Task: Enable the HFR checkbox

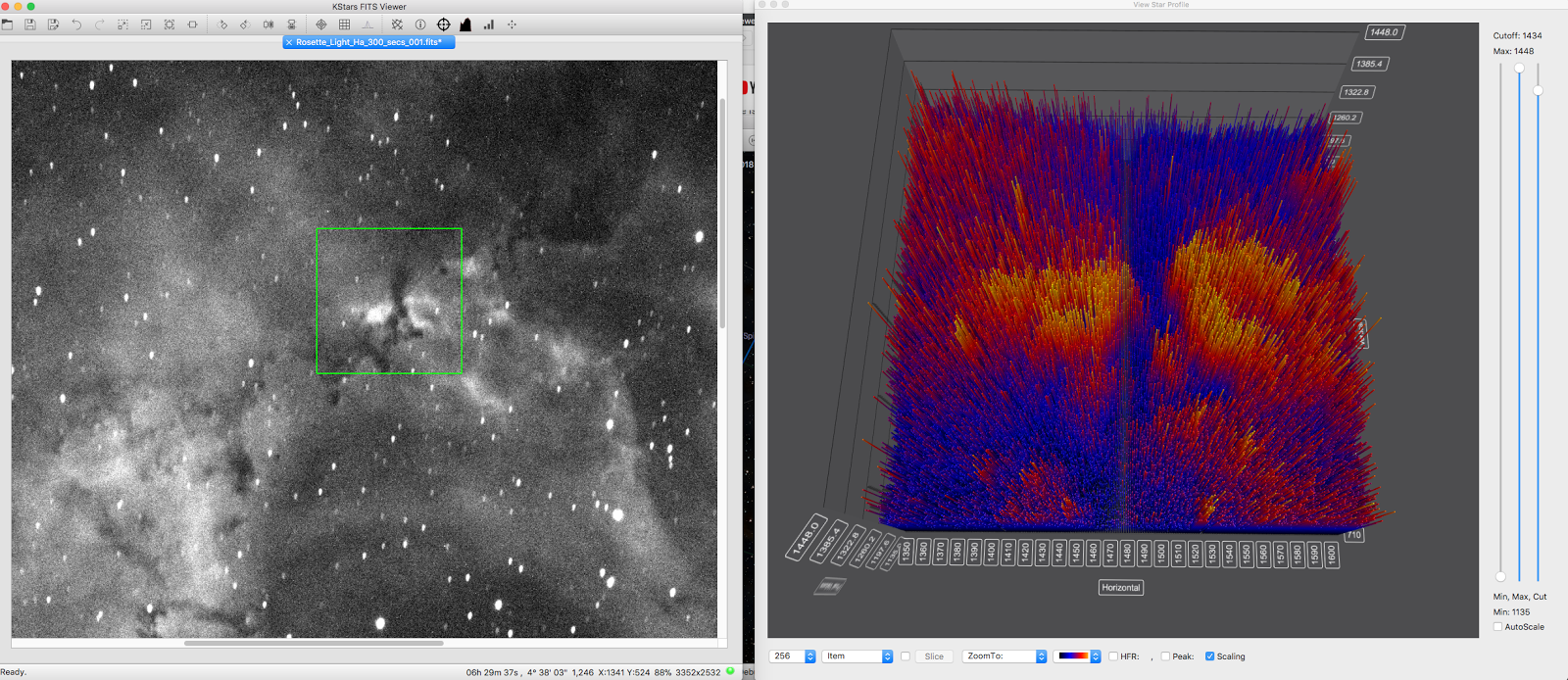Action: [x=1113, y=656]
